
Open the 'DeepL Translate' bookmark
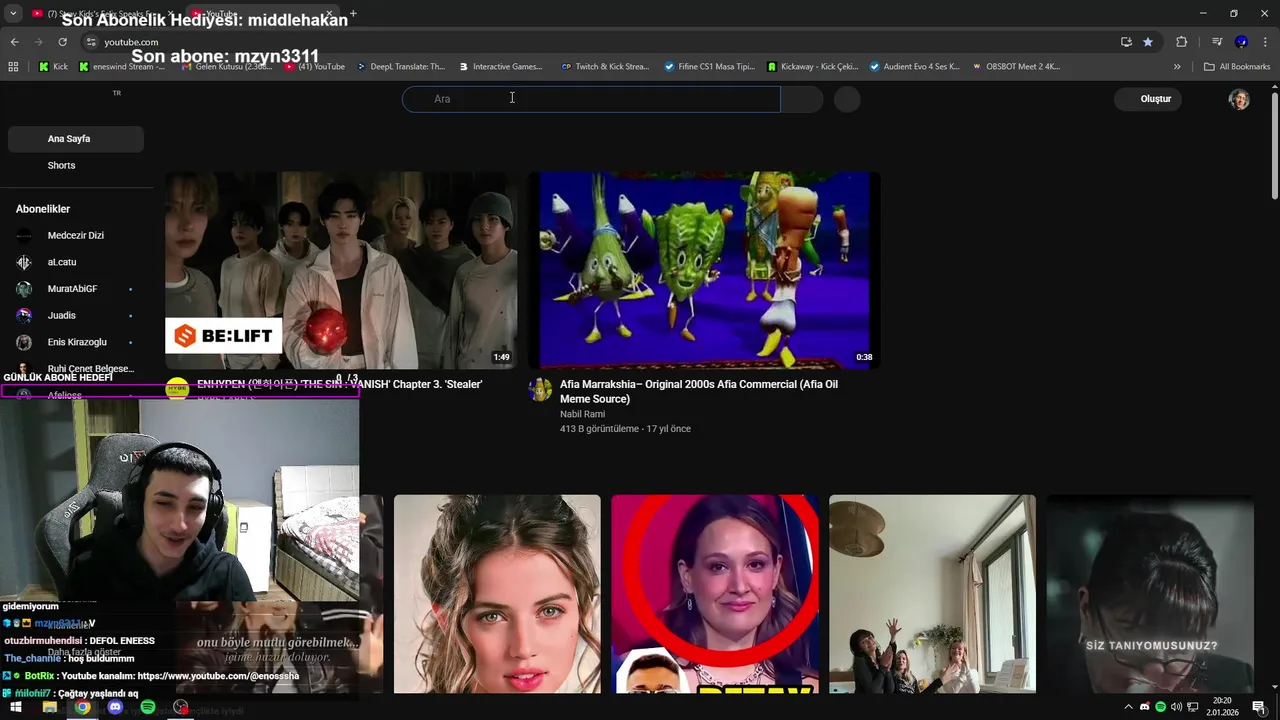point(401,67)
